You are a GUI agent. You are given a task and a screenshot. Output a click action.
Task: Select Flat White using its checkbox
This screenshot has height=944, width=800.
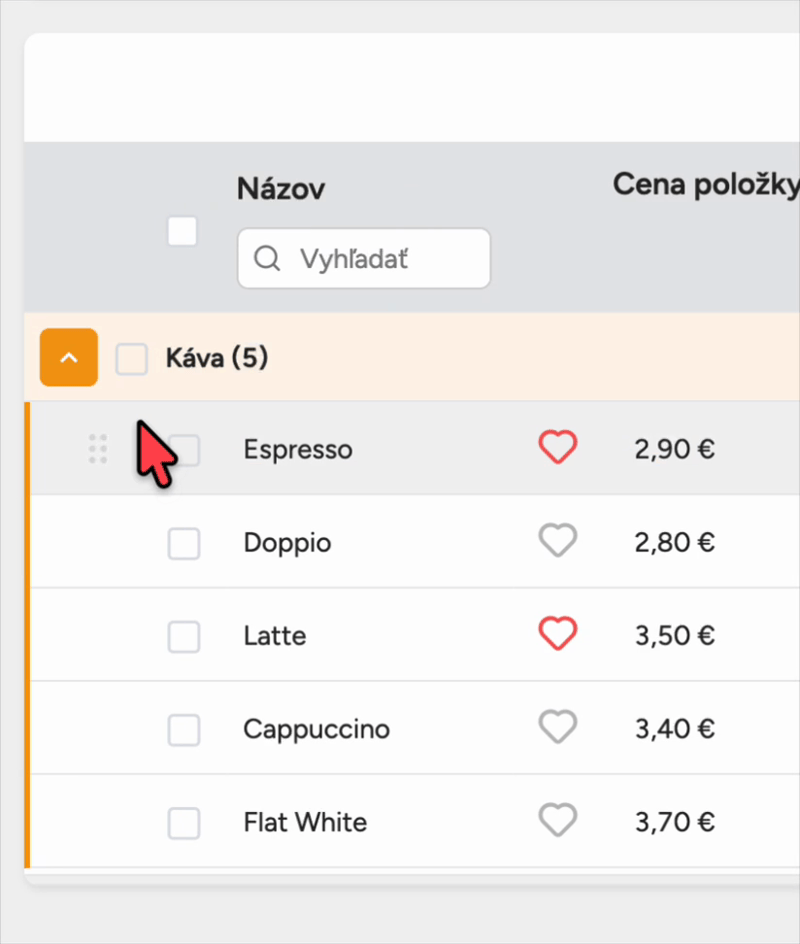point(184,824)
